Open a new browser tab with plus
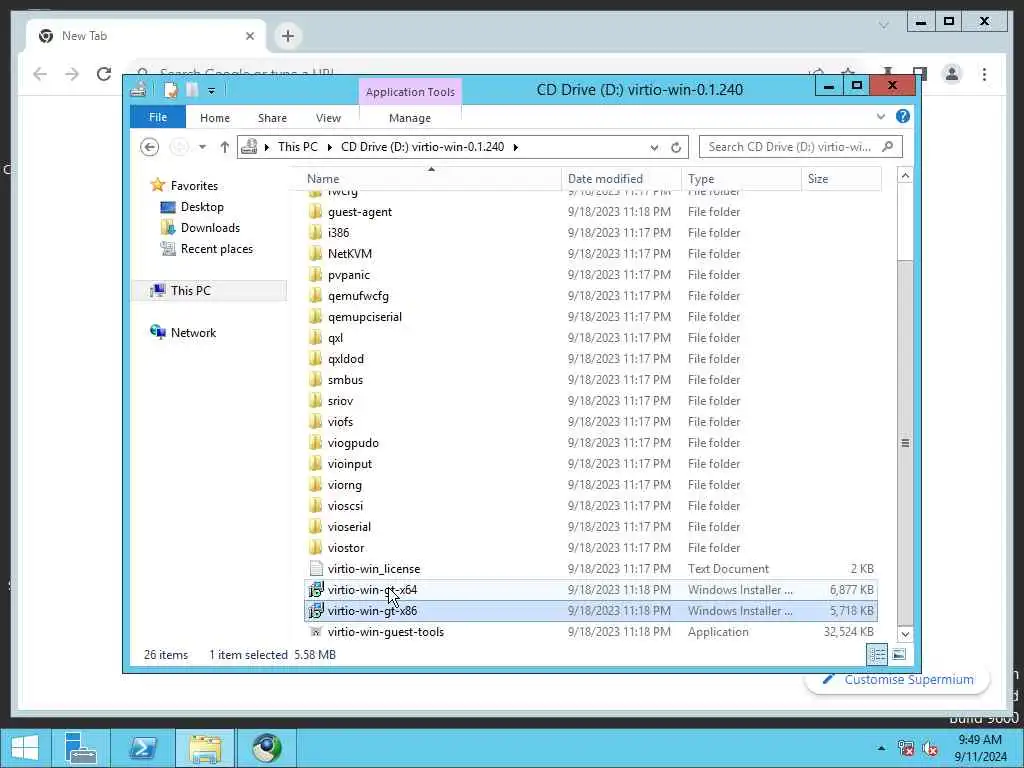 pos(288,36)
